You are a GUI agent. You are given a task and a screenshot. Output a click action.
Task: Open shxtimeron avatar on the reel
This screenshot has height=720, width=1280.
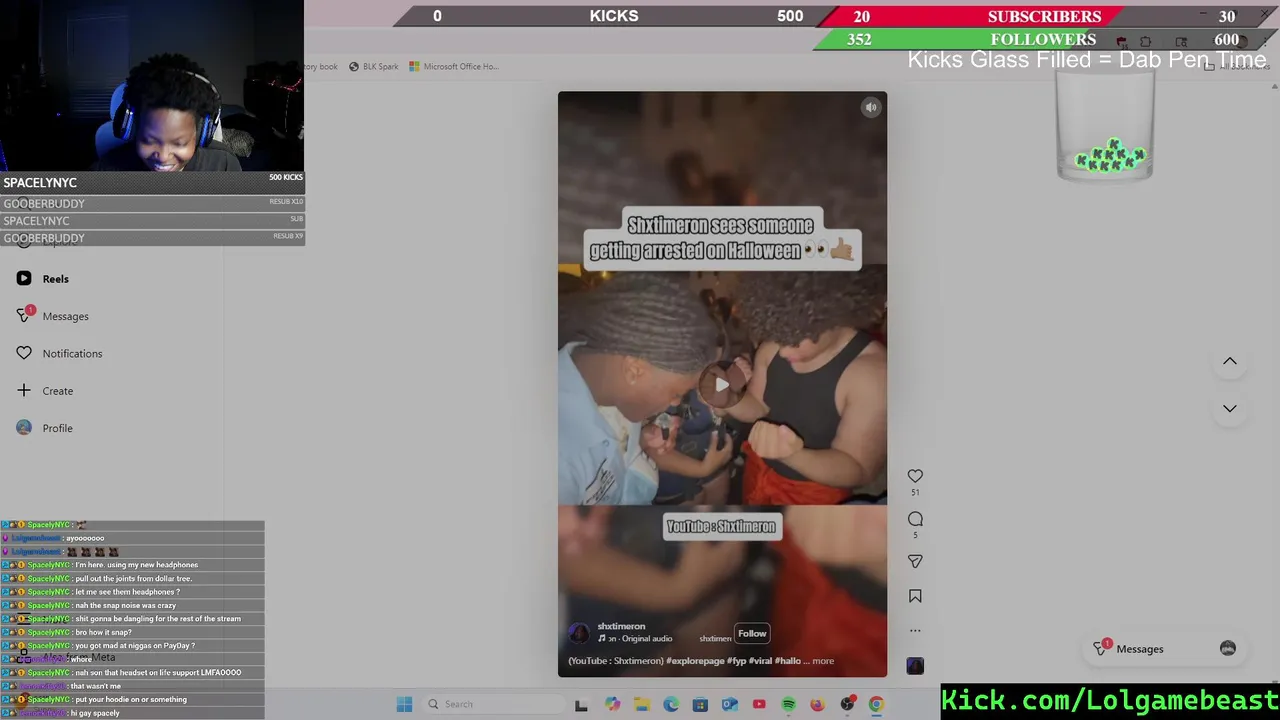pos(579,633)
